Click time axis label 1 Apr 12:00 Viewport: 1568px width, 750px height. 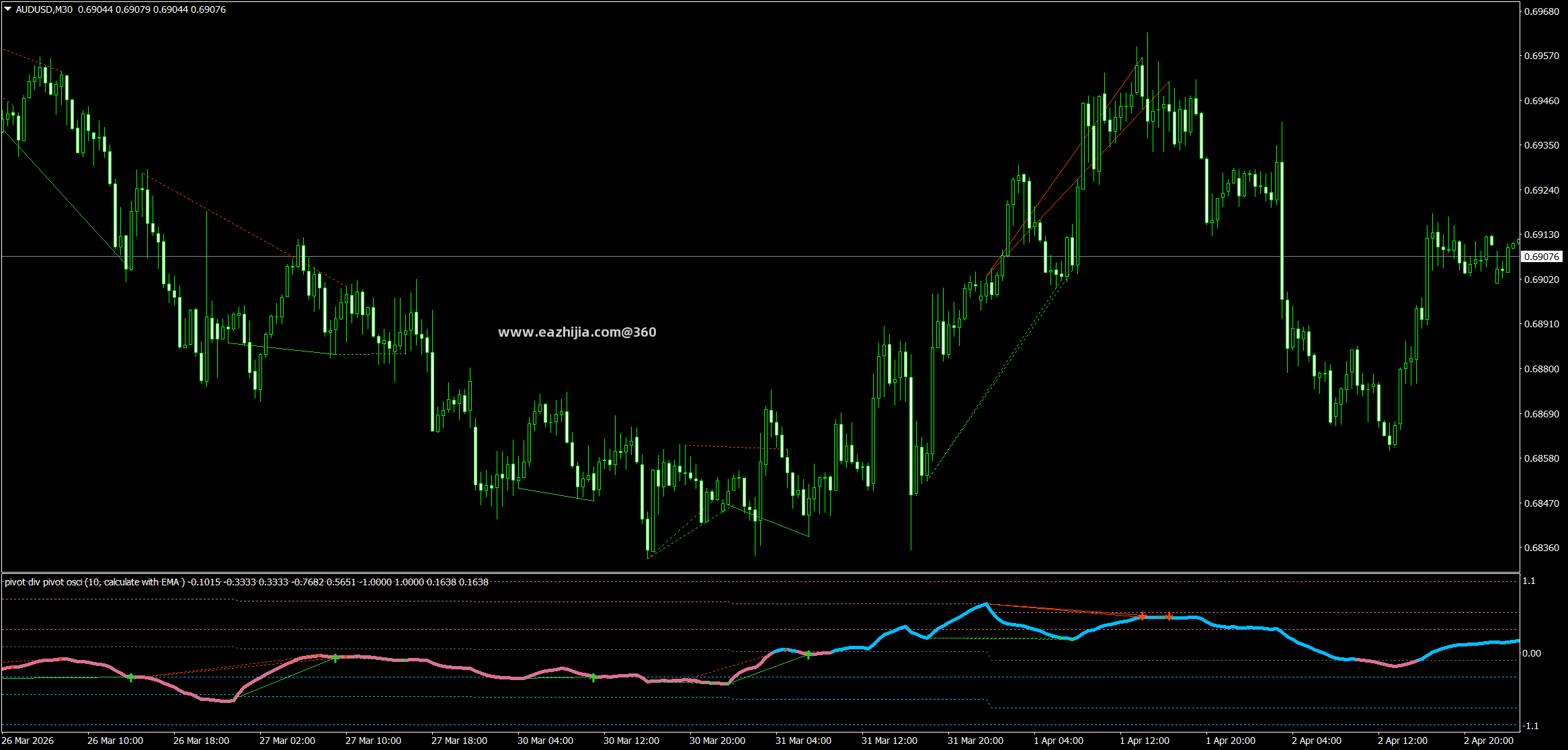click(1145, 741)
